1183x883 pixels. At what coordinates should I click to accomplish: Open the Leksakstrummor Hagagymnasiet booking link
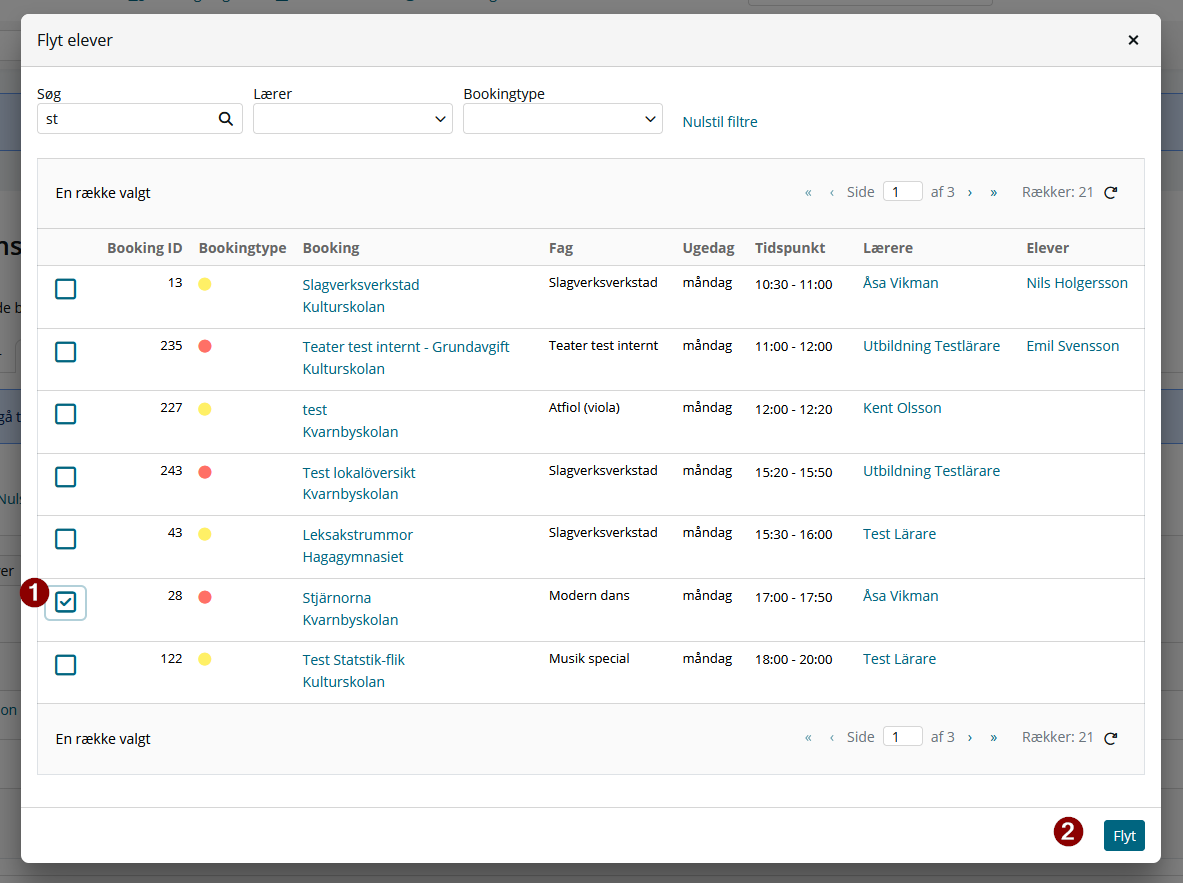point(358,546)
